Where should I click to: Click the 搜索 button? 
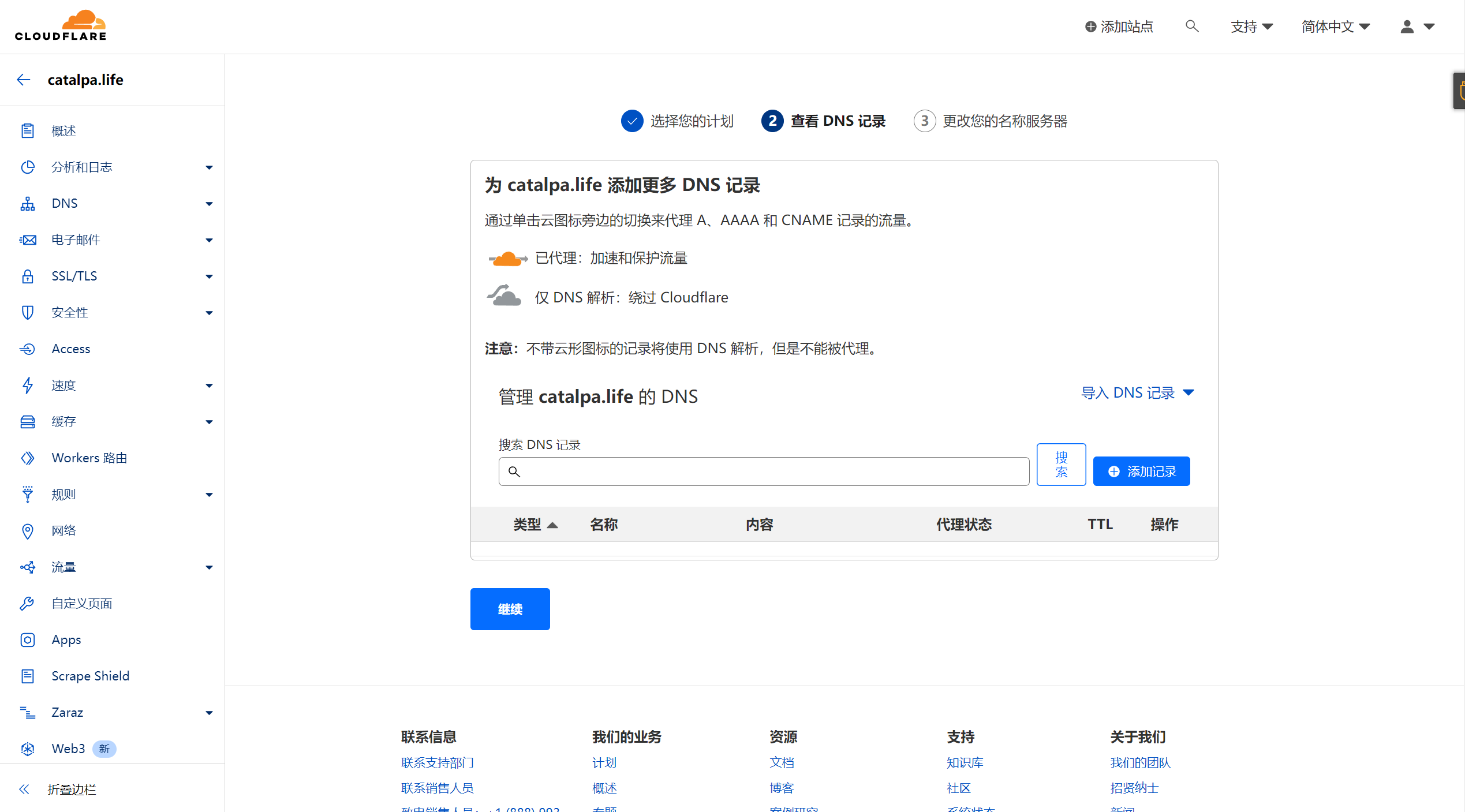pos(1061,465)
